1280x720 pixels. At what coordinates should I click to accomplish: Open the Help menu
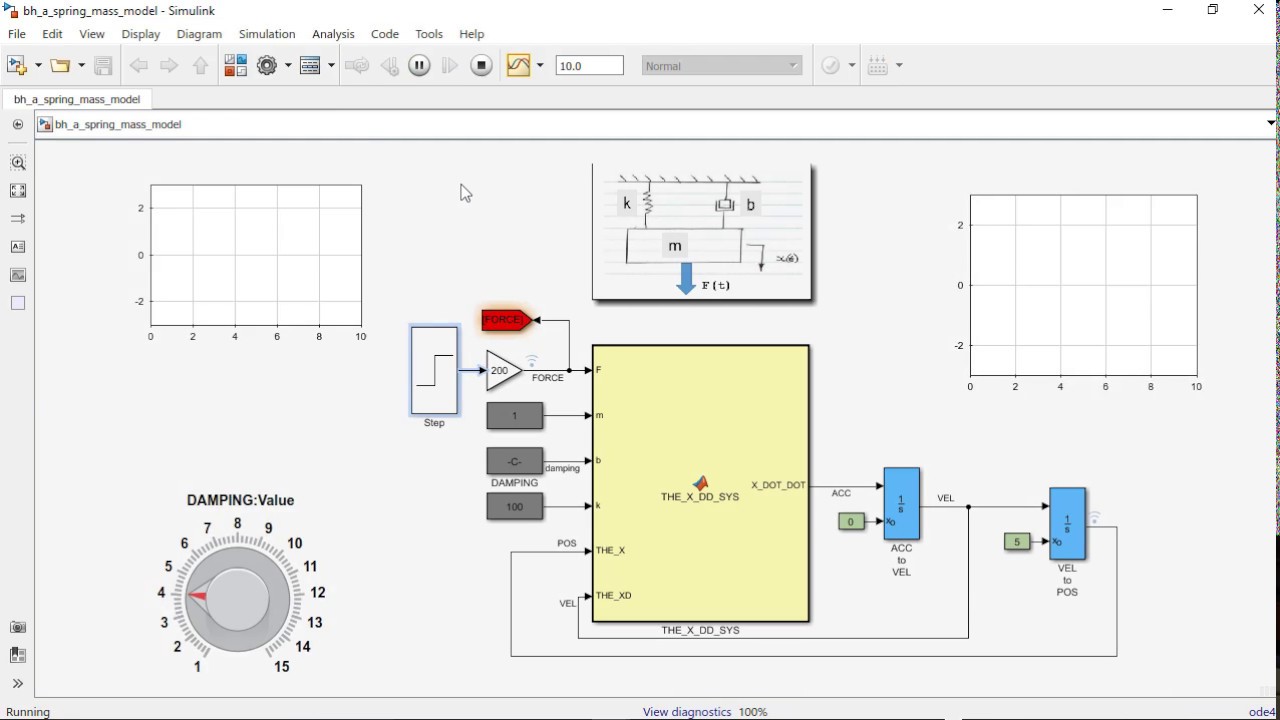(x=471, y=34)
